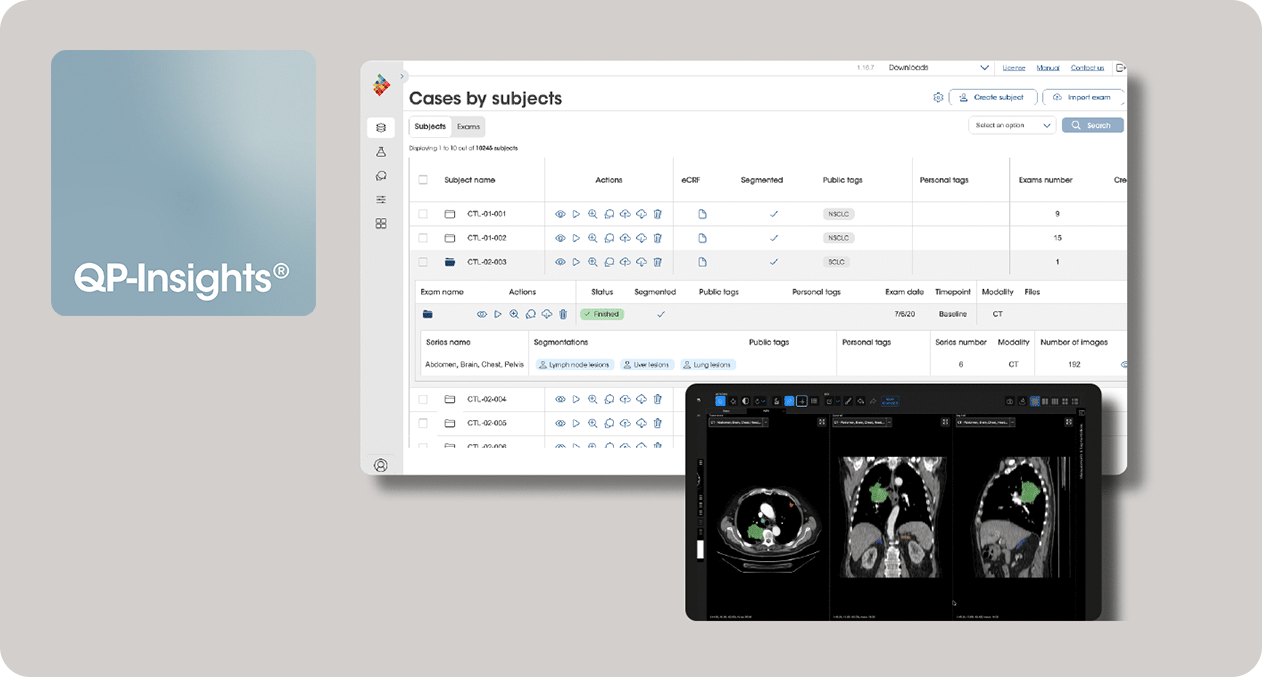Click the settings gear beside Create subject
The height and width of the screenshot is (677, 1262).
tap(938, 98)
